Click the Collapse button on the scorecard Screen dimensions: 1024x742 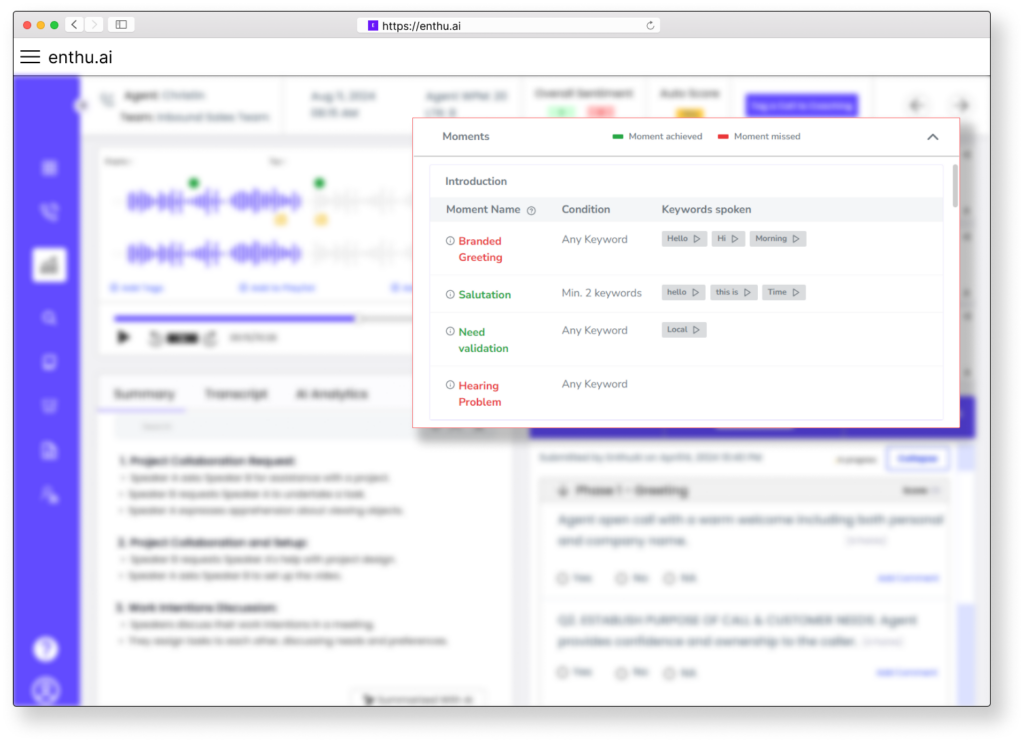click(918, 458)
